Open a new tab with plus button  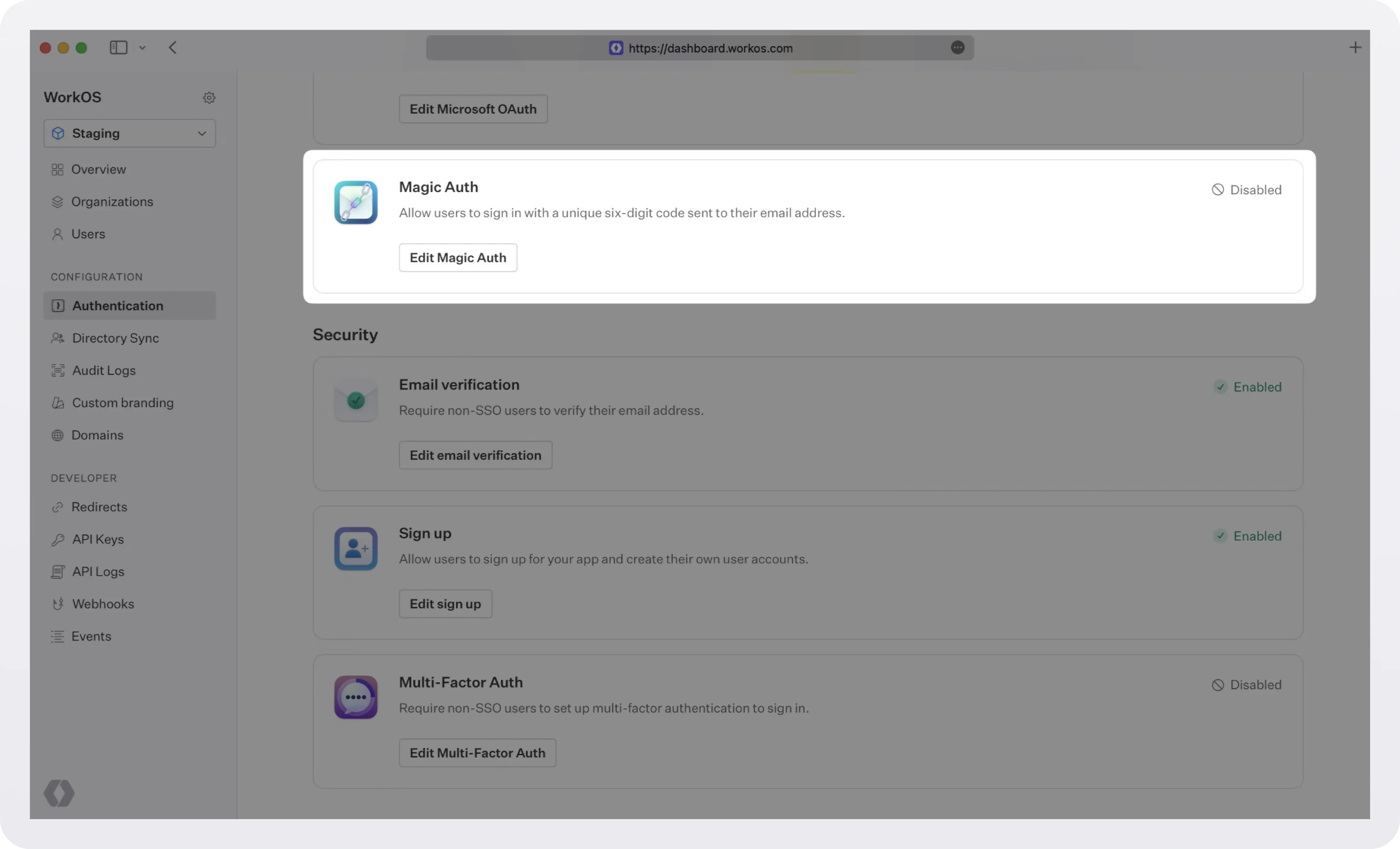pyautogui.click(x=1355, y=48)
